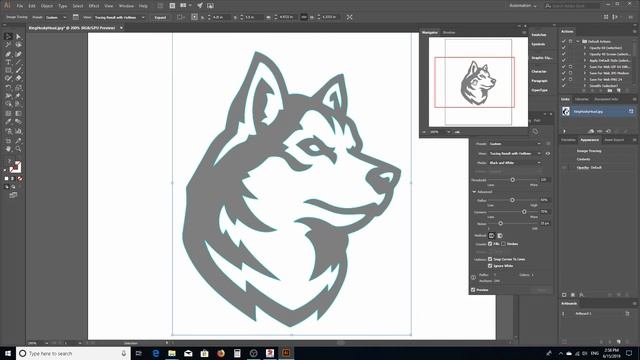Viewport: 640px width, 360px height.
Task: Open Image Trace panel icon in control bar
Action: [76, 17]
